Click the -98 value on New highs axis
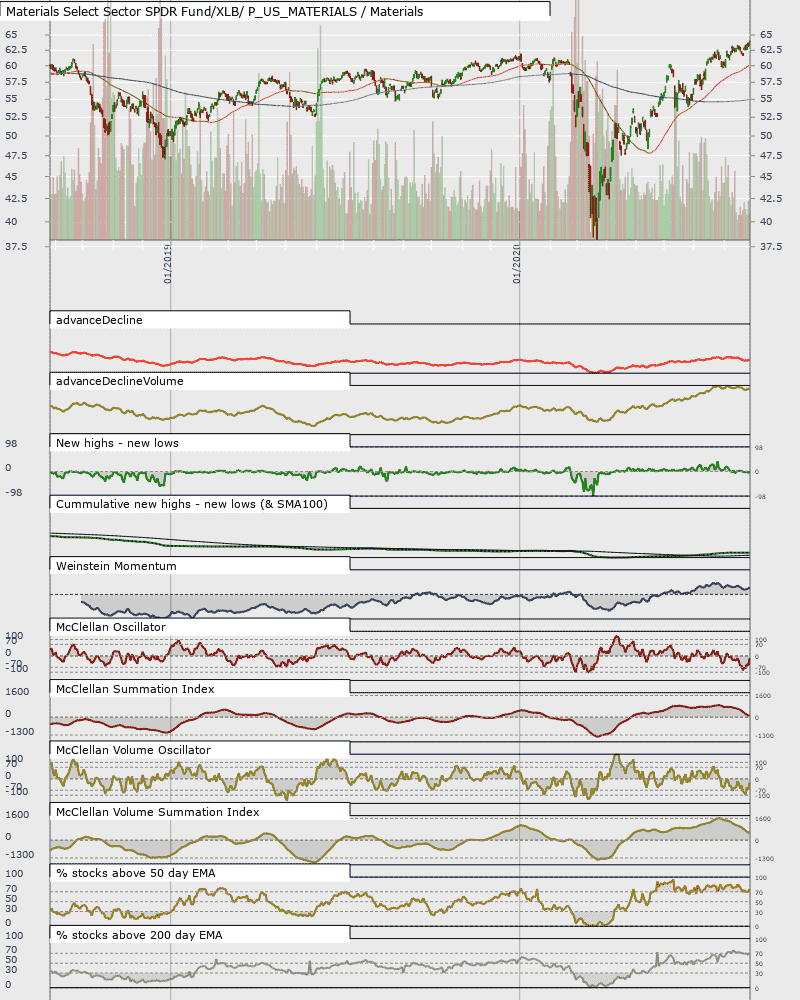The height and width of the screenshot is (1000, 800). coord(13,492)
